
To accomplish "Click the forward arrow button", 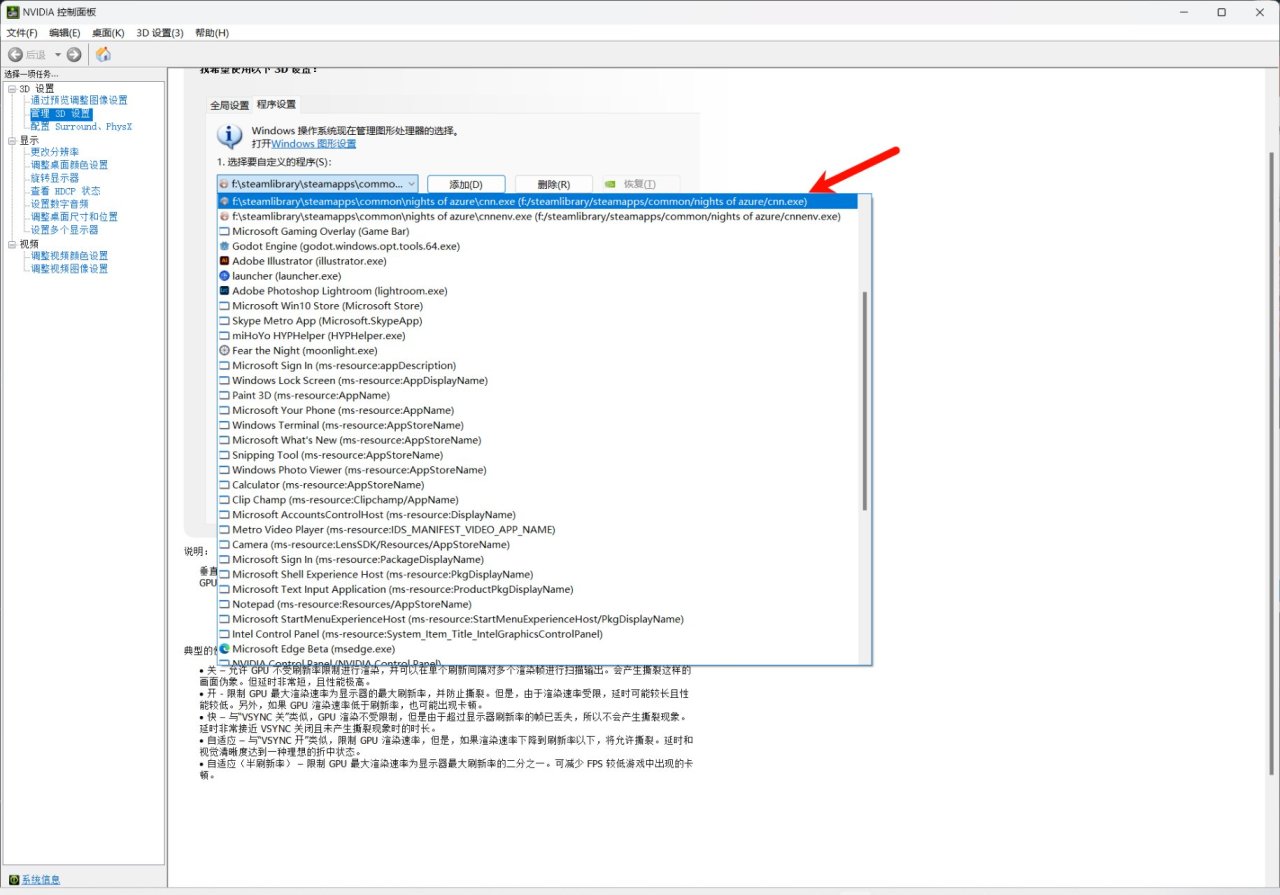I will click(x=74, y=54).
